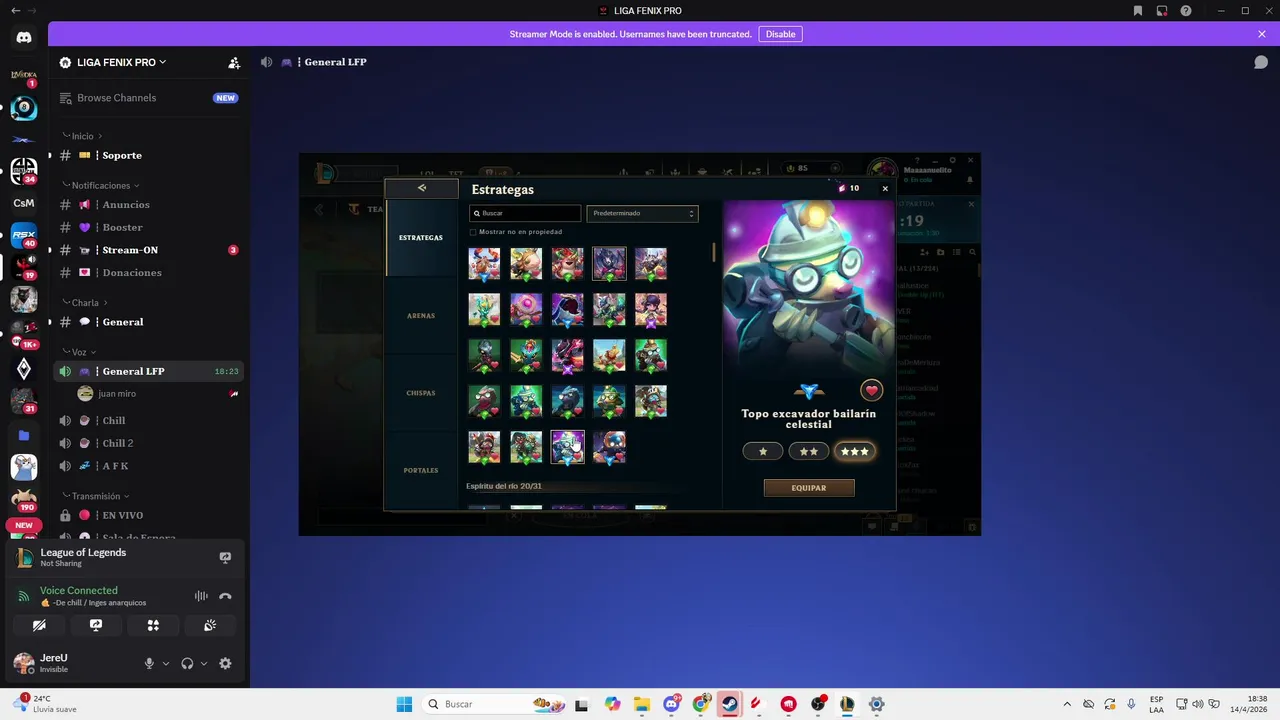This screenshot has height=720, width=1280.
Task: Open Predeterminado sort dropdown
Action: coord(642,213)
